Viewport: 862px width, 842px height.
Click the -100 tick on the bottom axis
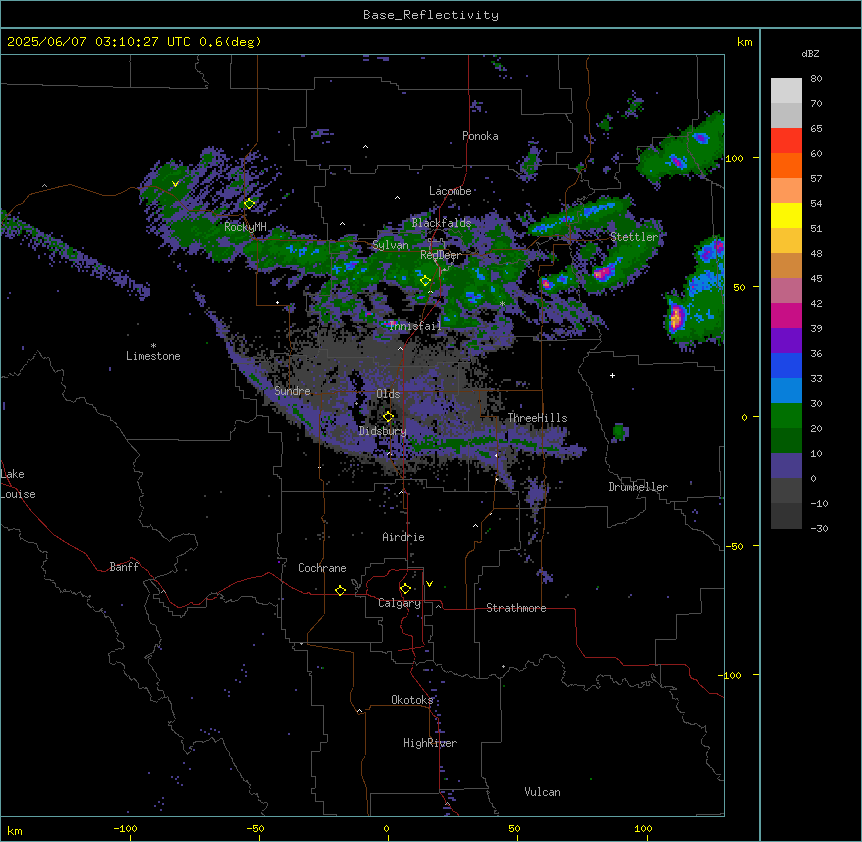(x=125, y=828)
